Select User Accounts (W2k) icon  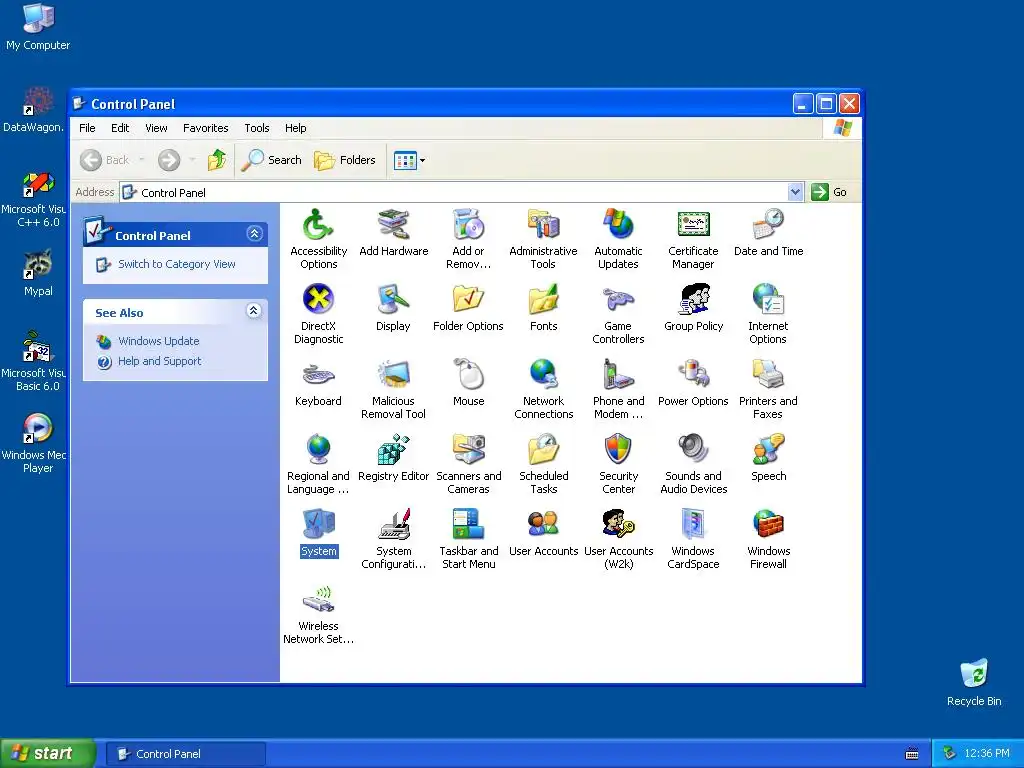tap(618, 539)
